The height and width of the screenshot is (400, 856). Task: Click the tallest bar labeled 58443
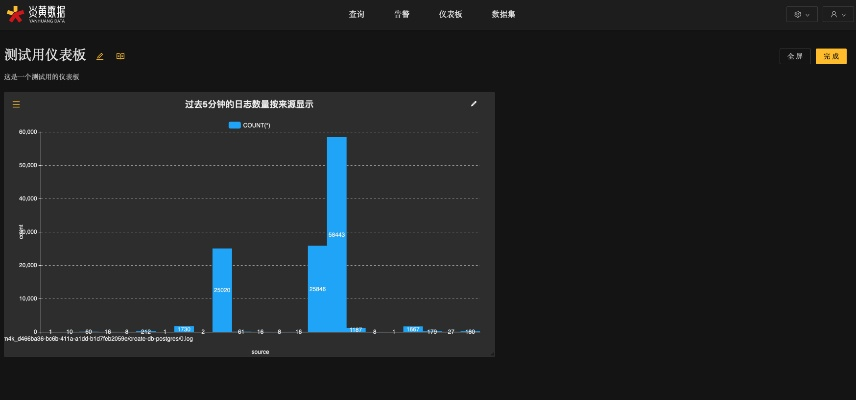(x=337, y=234)
